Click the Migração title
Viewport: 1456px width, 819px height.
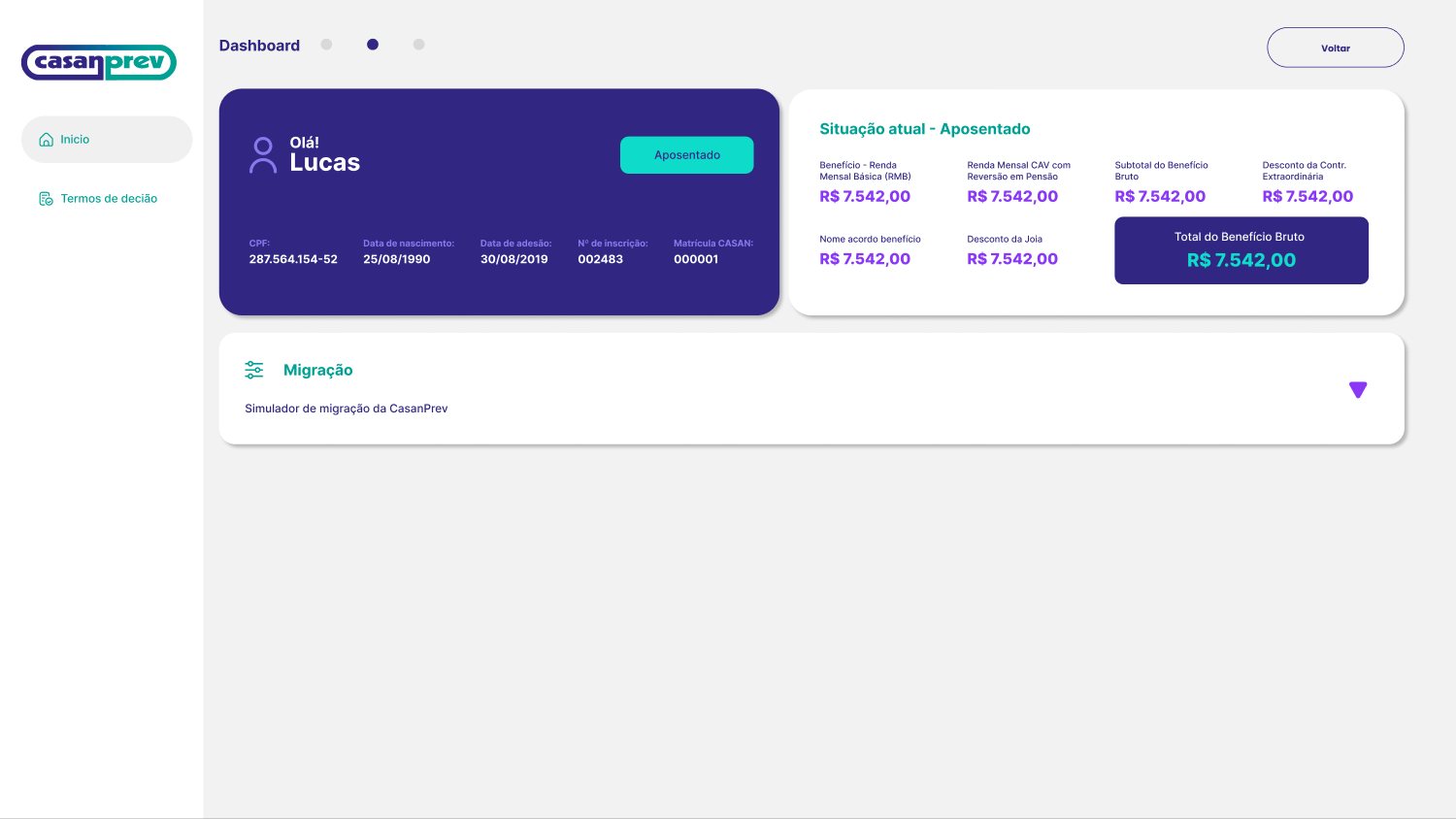(318, 370)
